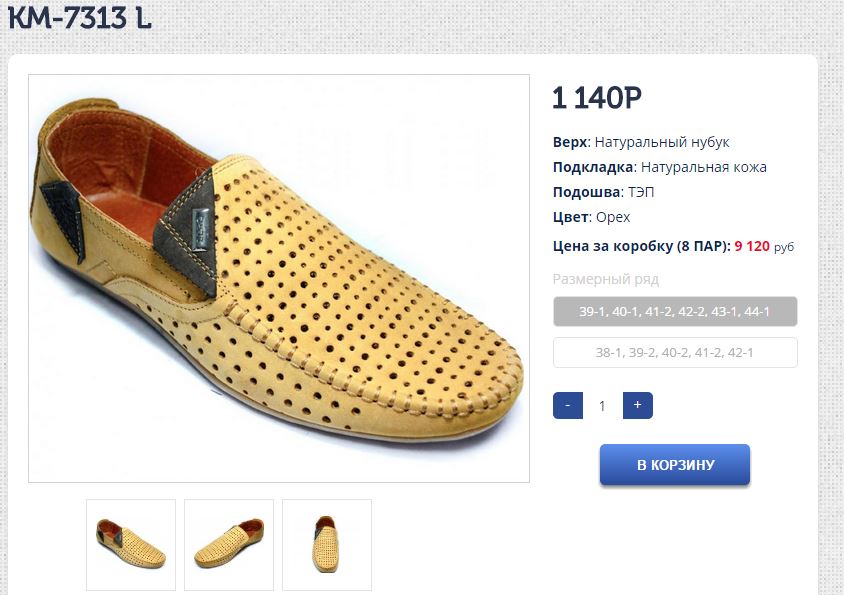The width and height of the screenshot is (844, 595).
Task: Click the 'Цвет: Орех' color line
Action: [x=591, y=217]
